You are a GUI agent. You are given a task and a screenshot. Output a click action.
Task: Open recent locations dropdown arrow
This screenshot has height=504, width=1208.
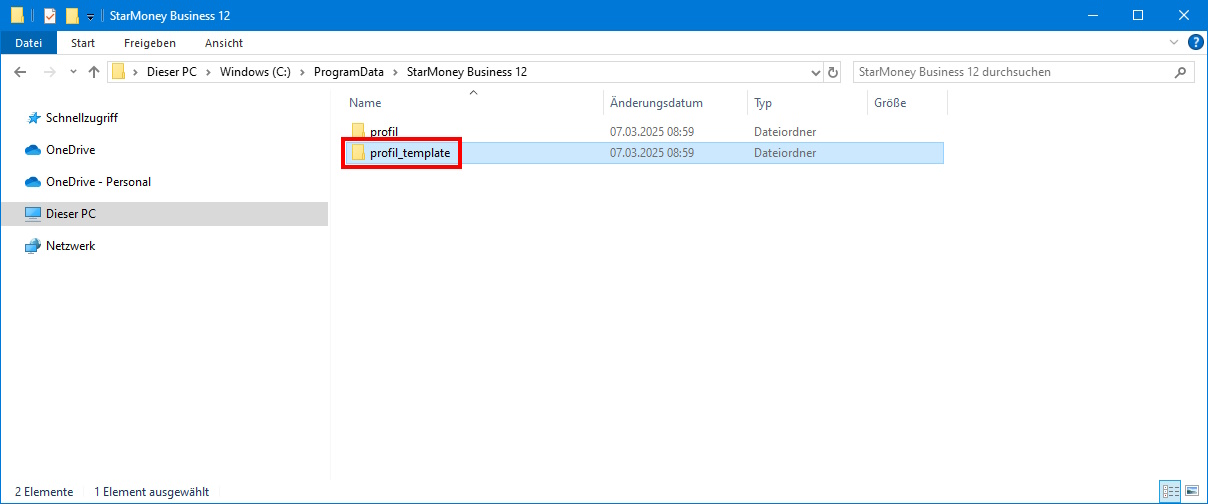[x=73, y=73]
